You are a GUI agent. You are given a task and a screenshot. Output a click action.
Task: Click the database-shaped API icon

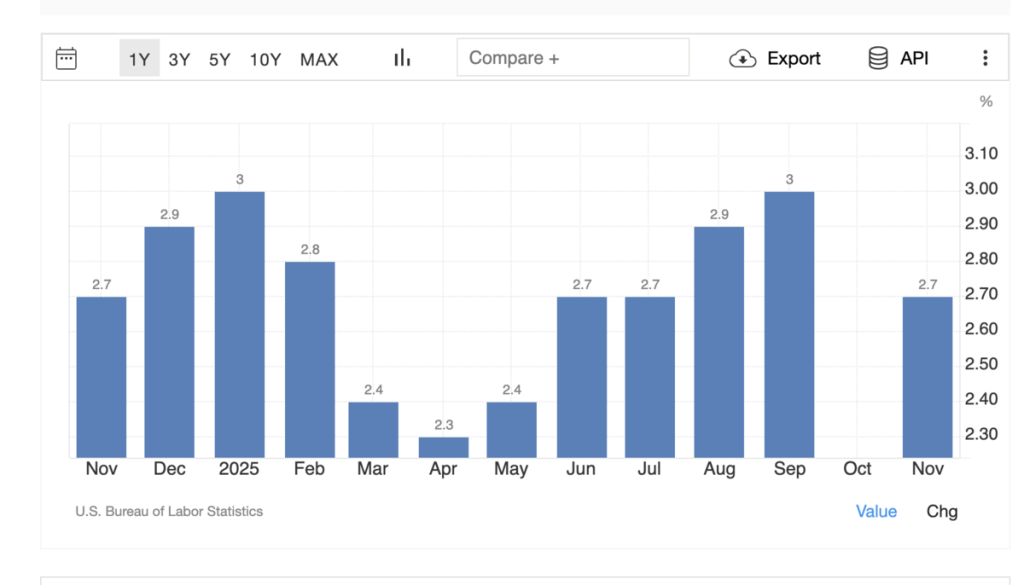878,58
